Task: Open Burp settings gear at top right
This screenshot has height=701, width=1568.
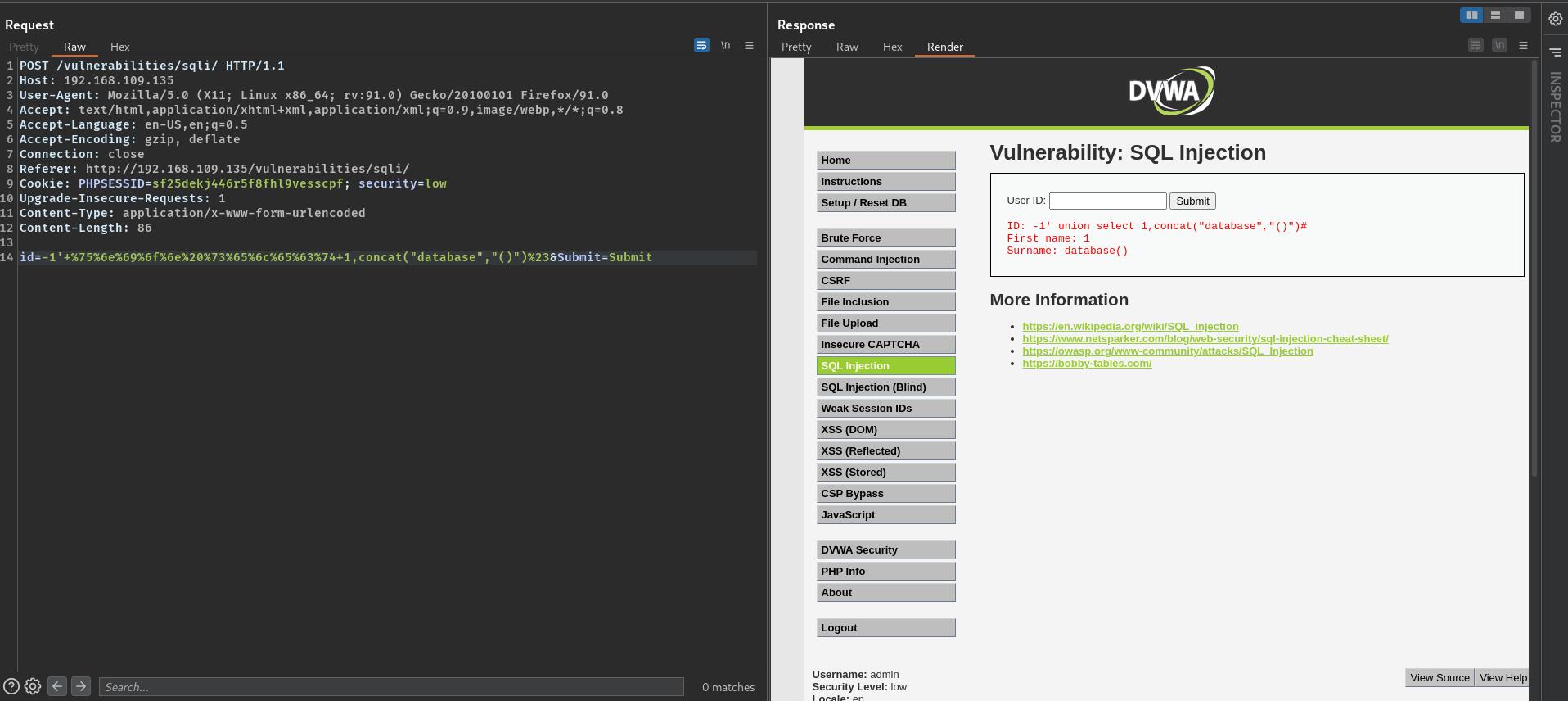Action: pos(1555,19)
